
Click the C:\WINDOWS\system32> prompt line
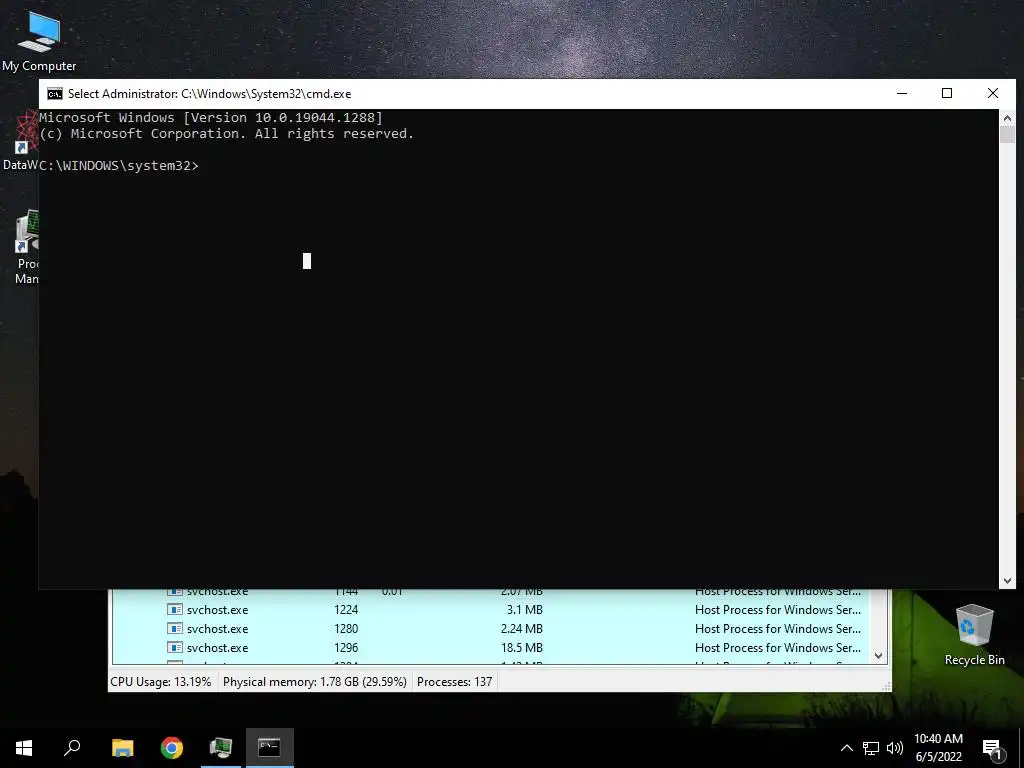(x=119, y=166)
